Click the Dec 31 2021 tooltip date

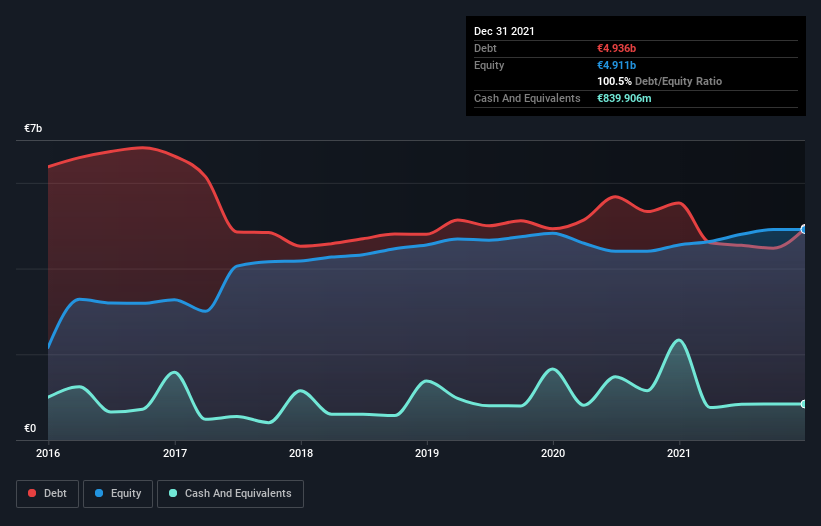point(504,31)
